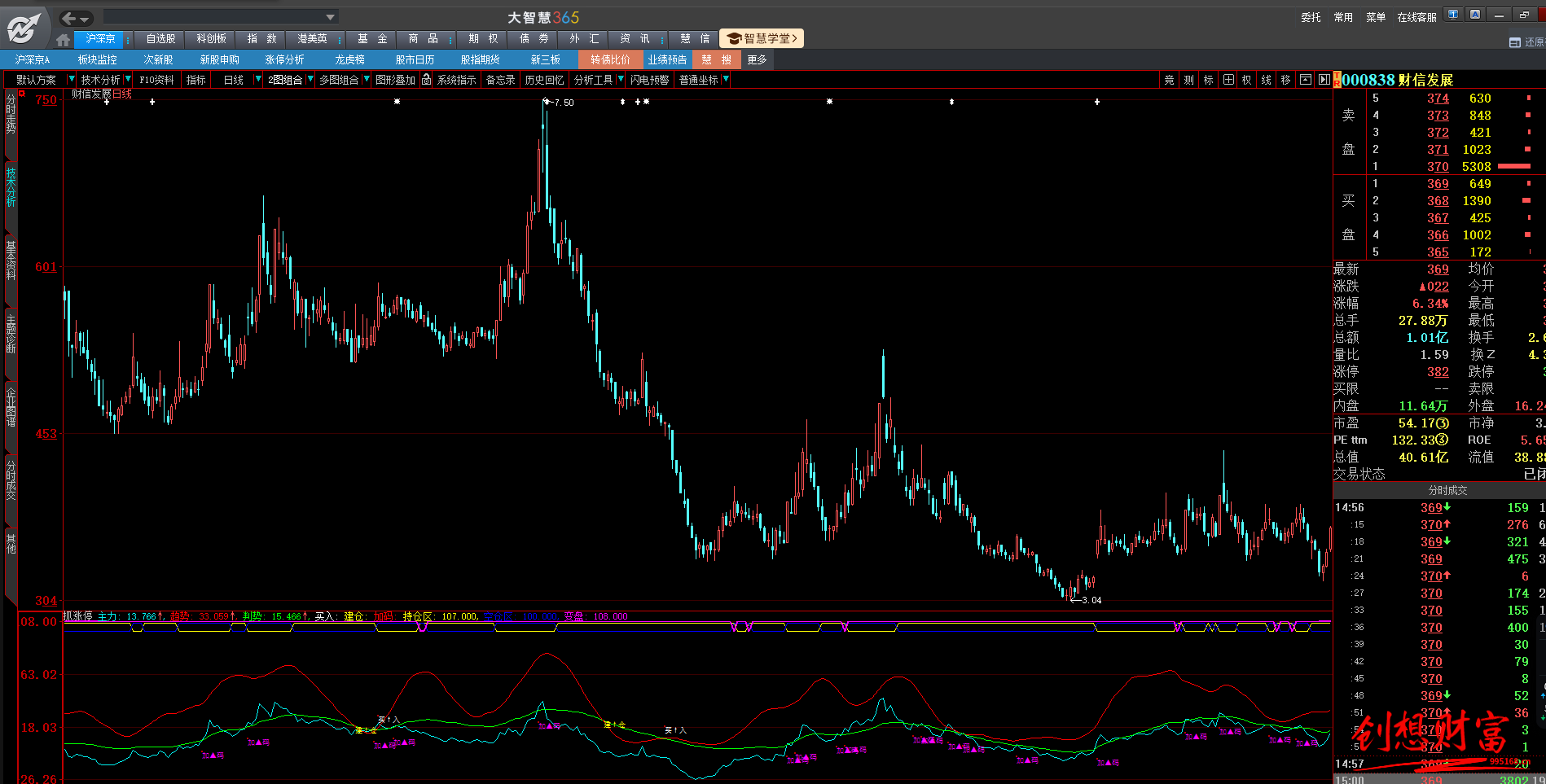The image size is (1546, 784).
Task: Click the 闪电预警 button
Action: pos(649,80)
